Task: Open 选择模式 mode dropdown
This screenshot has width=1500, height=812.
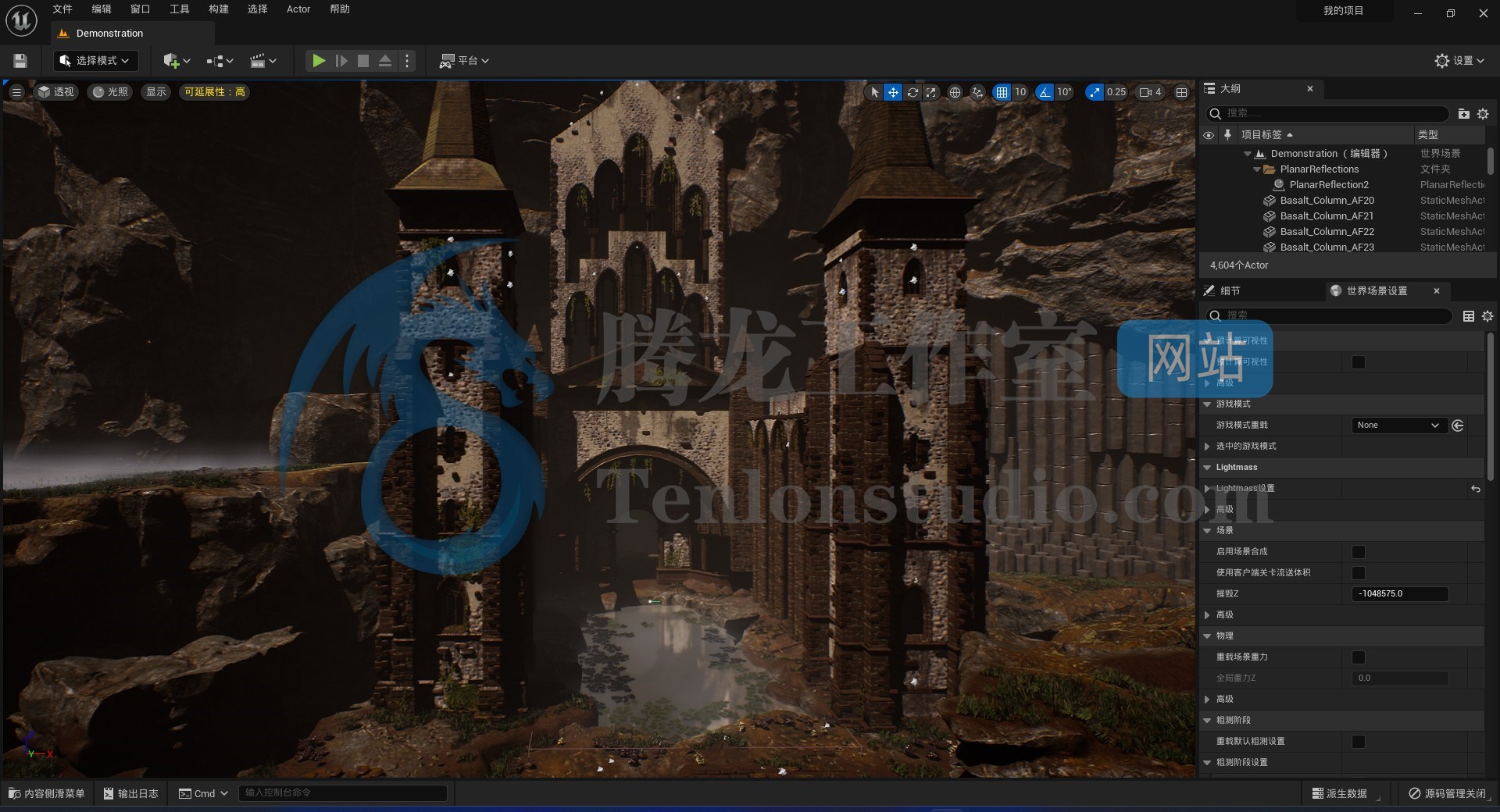Action: click(x=95, y=61)
